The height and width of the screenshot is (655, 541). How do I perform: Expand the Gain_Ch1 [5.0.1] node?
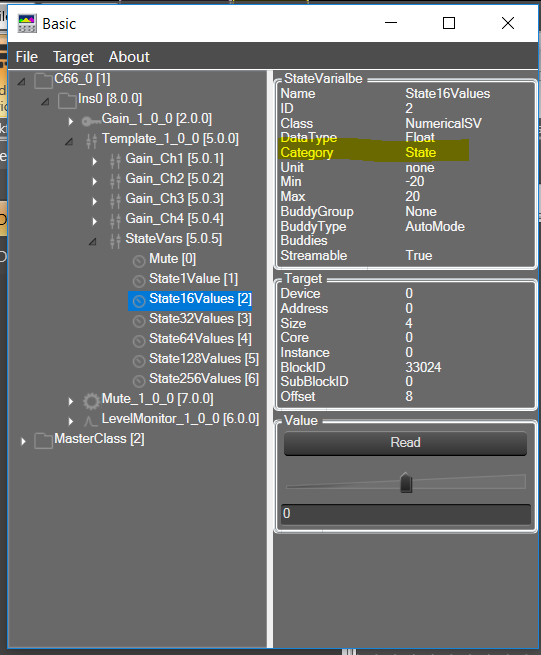pyautogui.click(x=95, y=161)
